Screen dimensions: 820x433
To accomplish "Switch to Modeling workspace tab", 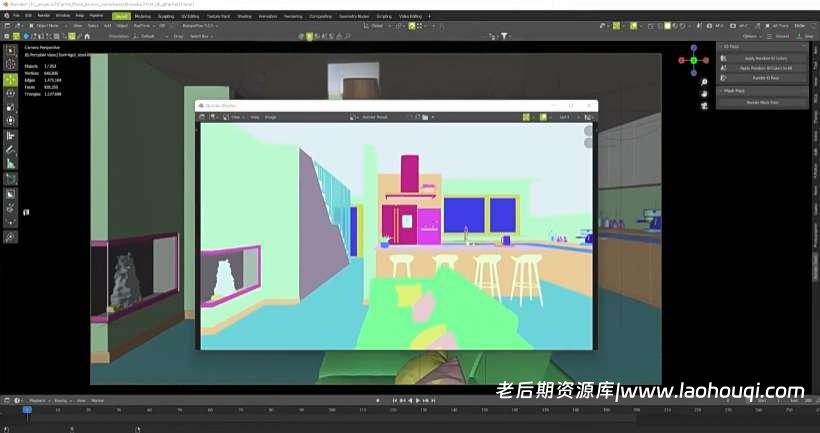I will click(x=143, y=16).
